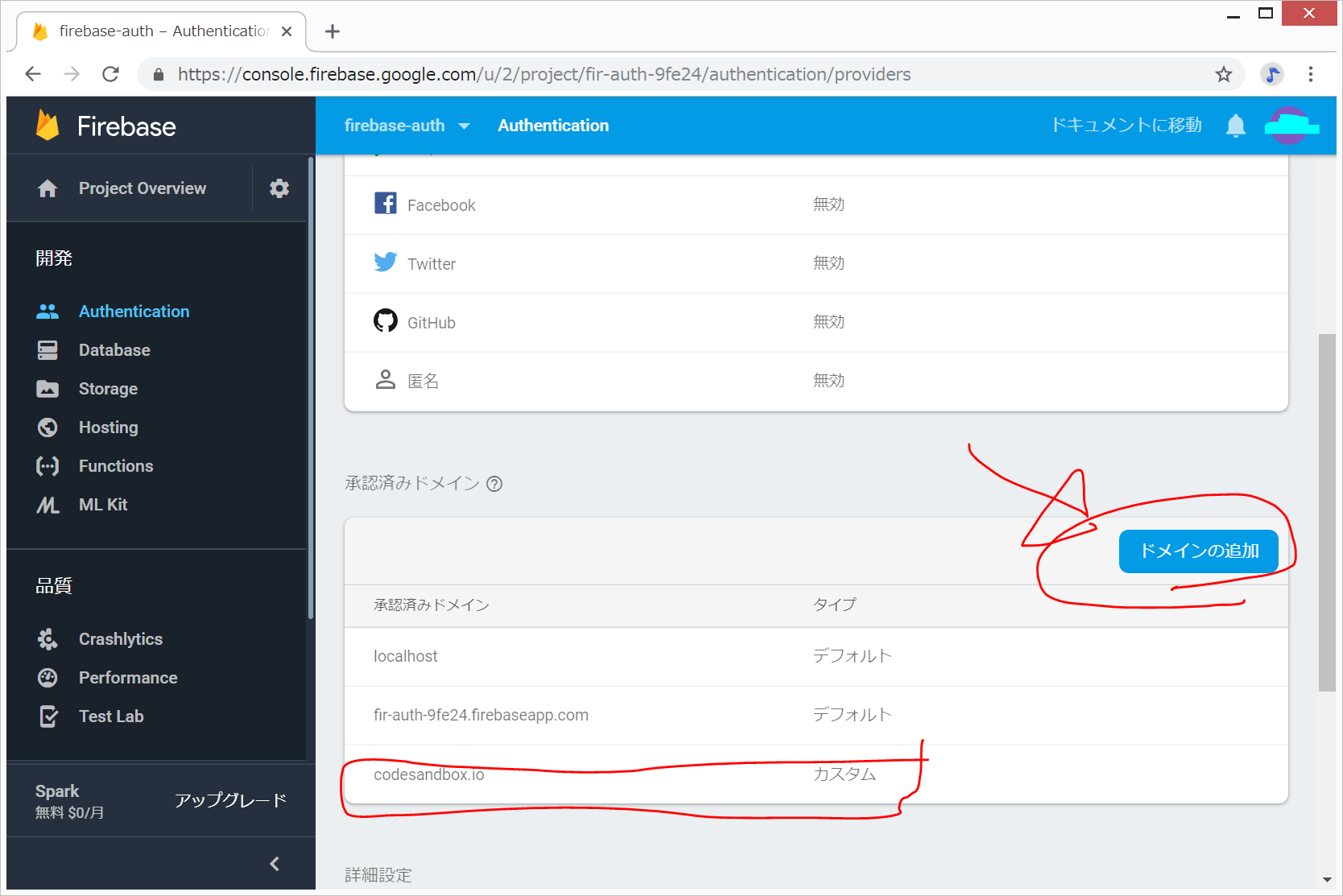Select Functions from the sidebar
This screenshot has width=1343, height=896.
[x=115, y=466]
